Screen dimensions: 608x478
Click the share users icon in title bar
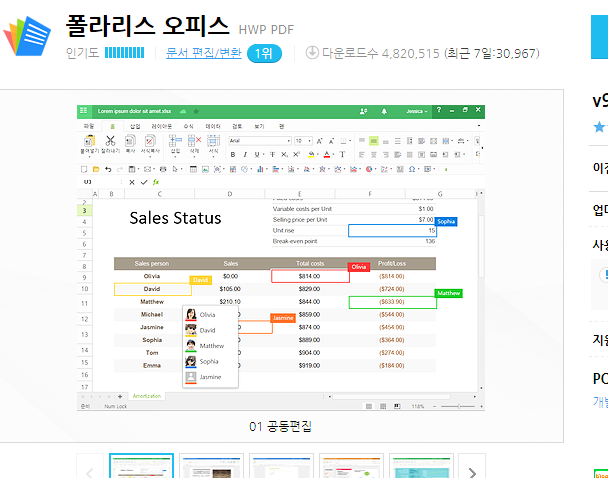point(363,111)
